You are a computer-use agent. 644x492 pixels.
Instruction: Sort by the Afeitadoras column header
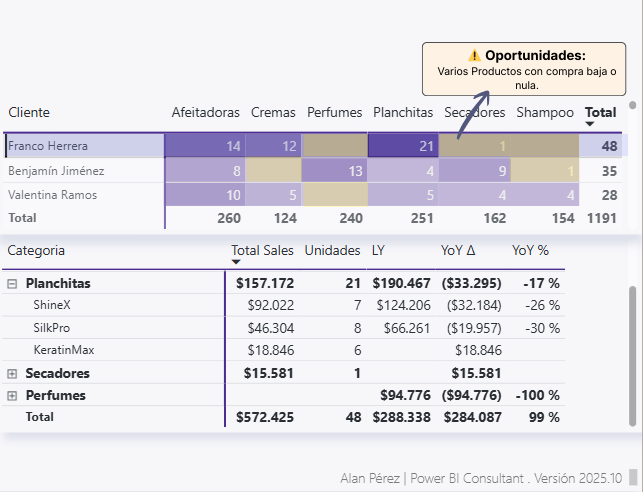(x=205, y=113)
